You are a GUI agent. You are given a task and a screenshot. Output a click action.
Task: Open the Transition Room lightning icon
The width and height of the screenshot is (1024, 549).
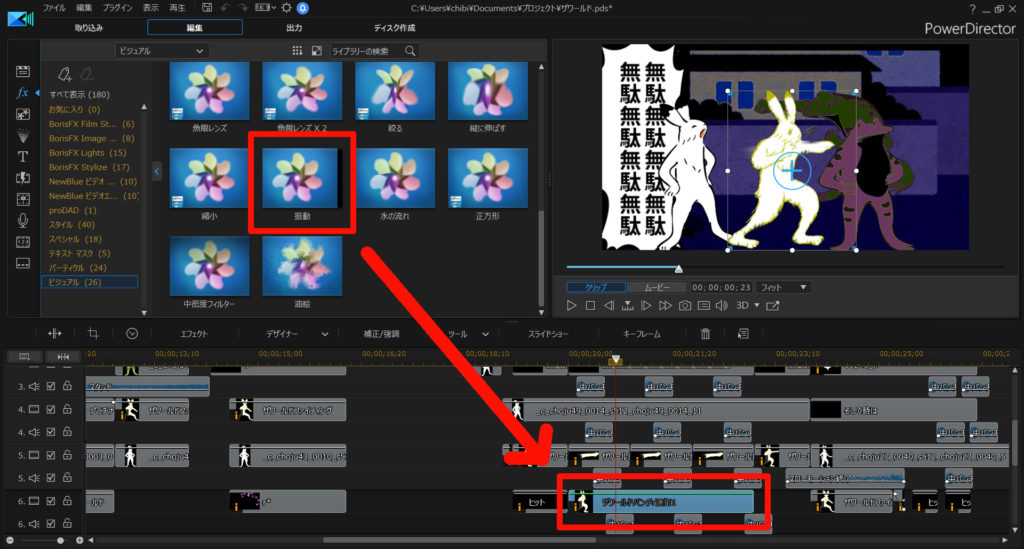(x=23, y=178)
